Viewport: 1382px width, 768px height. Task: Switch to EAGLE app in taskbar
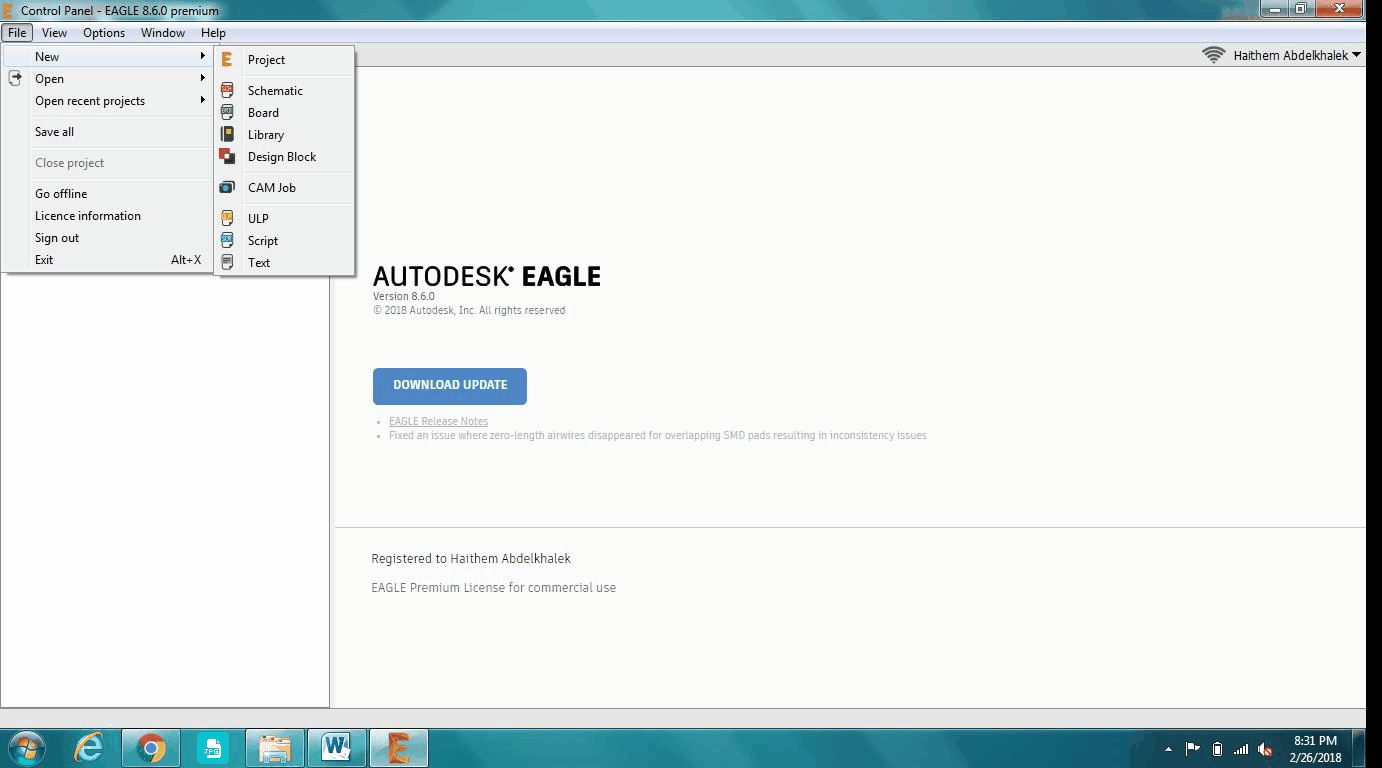pos(398,748)
